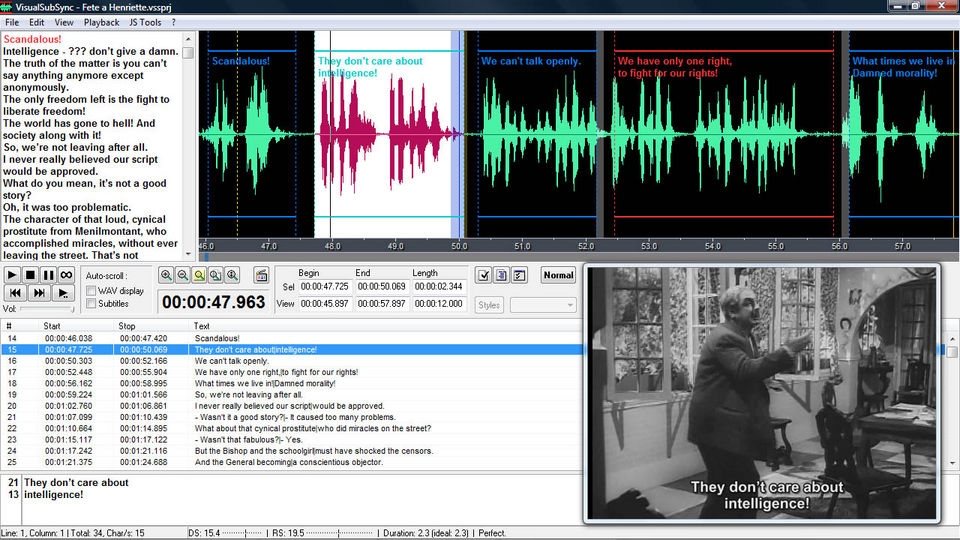Zoom in on the waveform

coord(166,276)
